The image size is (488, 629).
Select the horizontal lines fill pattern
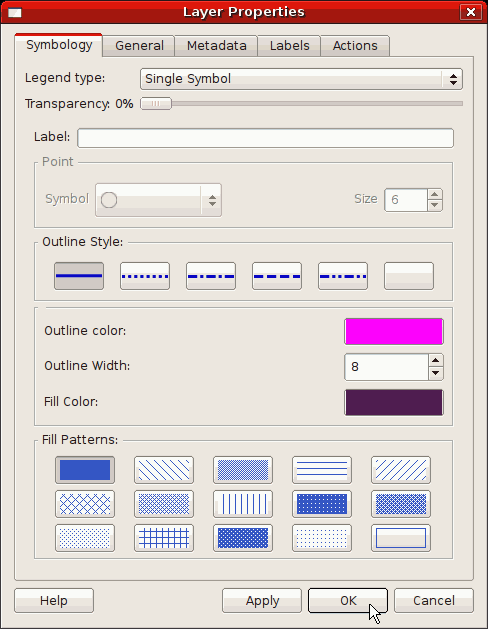pos(322,470)
